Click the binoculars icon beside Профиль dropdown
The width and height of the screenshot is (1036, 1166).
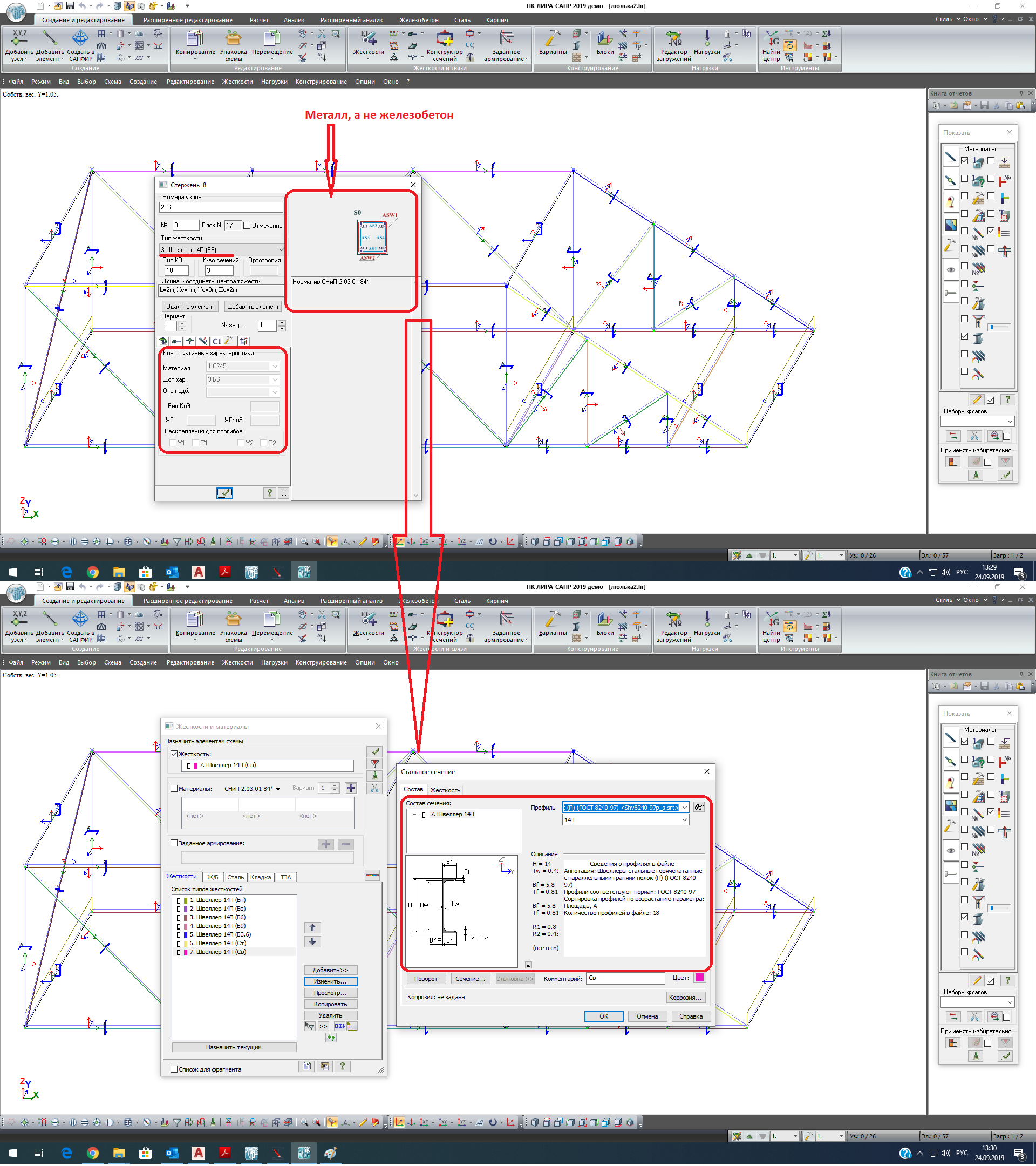699,807
